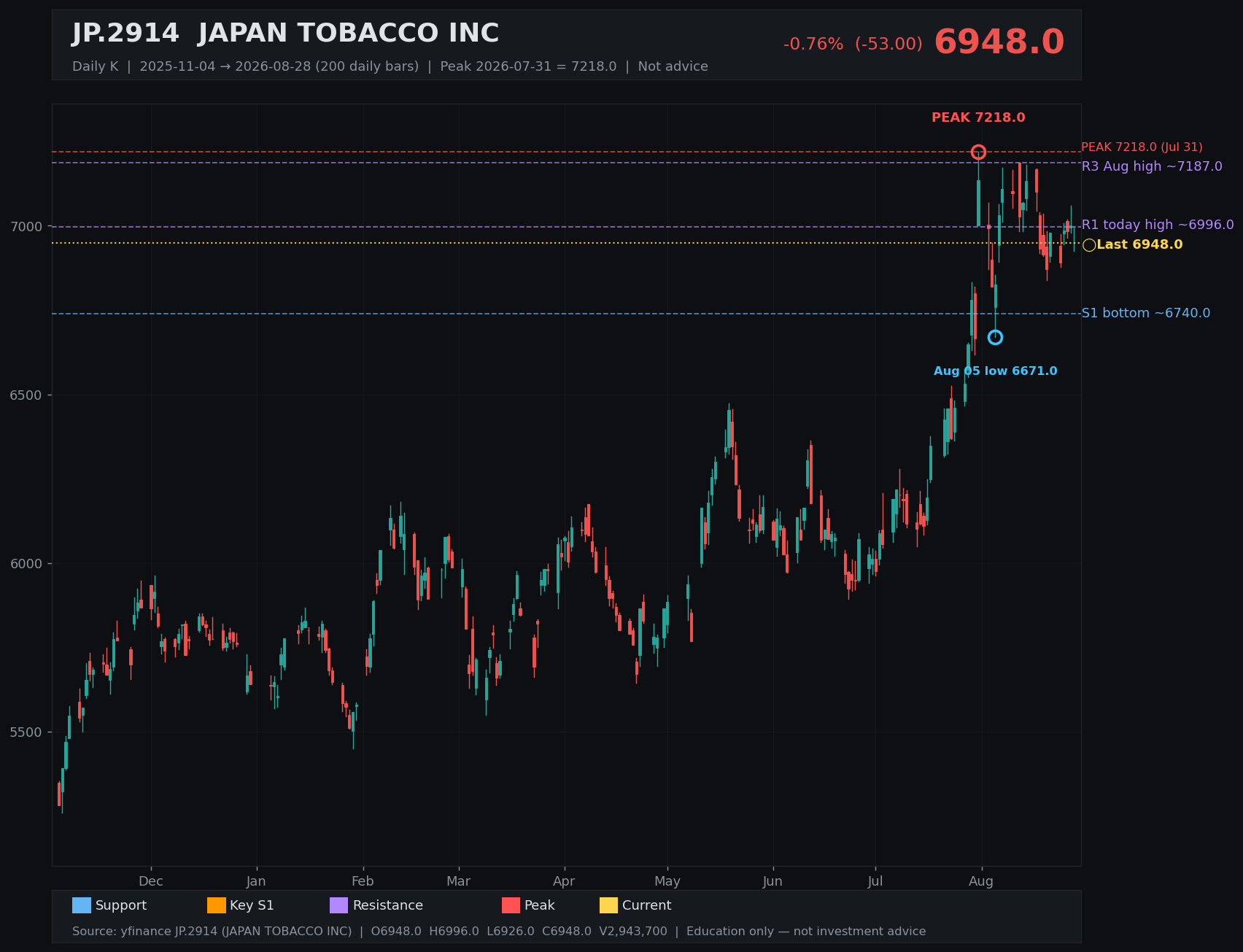Click the red Peak legend color swatch
Viewport: 1243px width, 952px height.
tap(511, 905)
